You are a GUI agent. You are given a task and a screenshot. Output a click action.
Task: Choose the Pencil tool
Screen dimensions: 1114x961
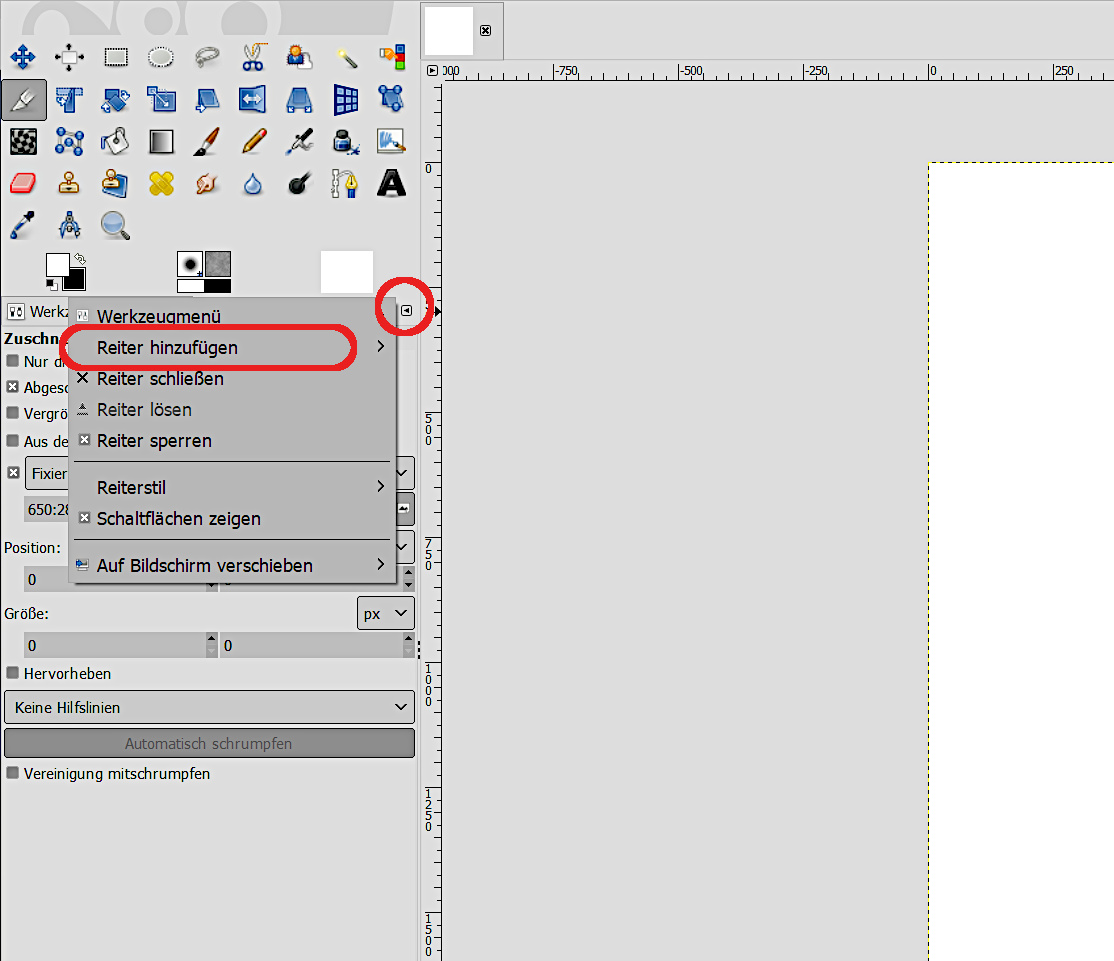pos(253,141)
